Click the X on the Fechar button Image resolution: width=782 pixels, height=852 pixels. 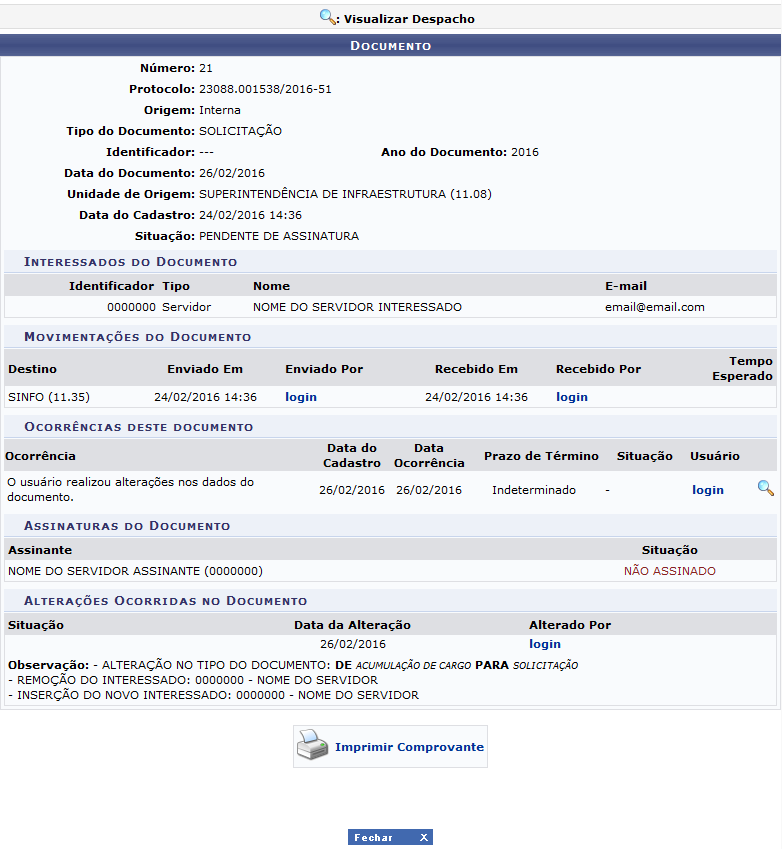(x=424, y=837)
